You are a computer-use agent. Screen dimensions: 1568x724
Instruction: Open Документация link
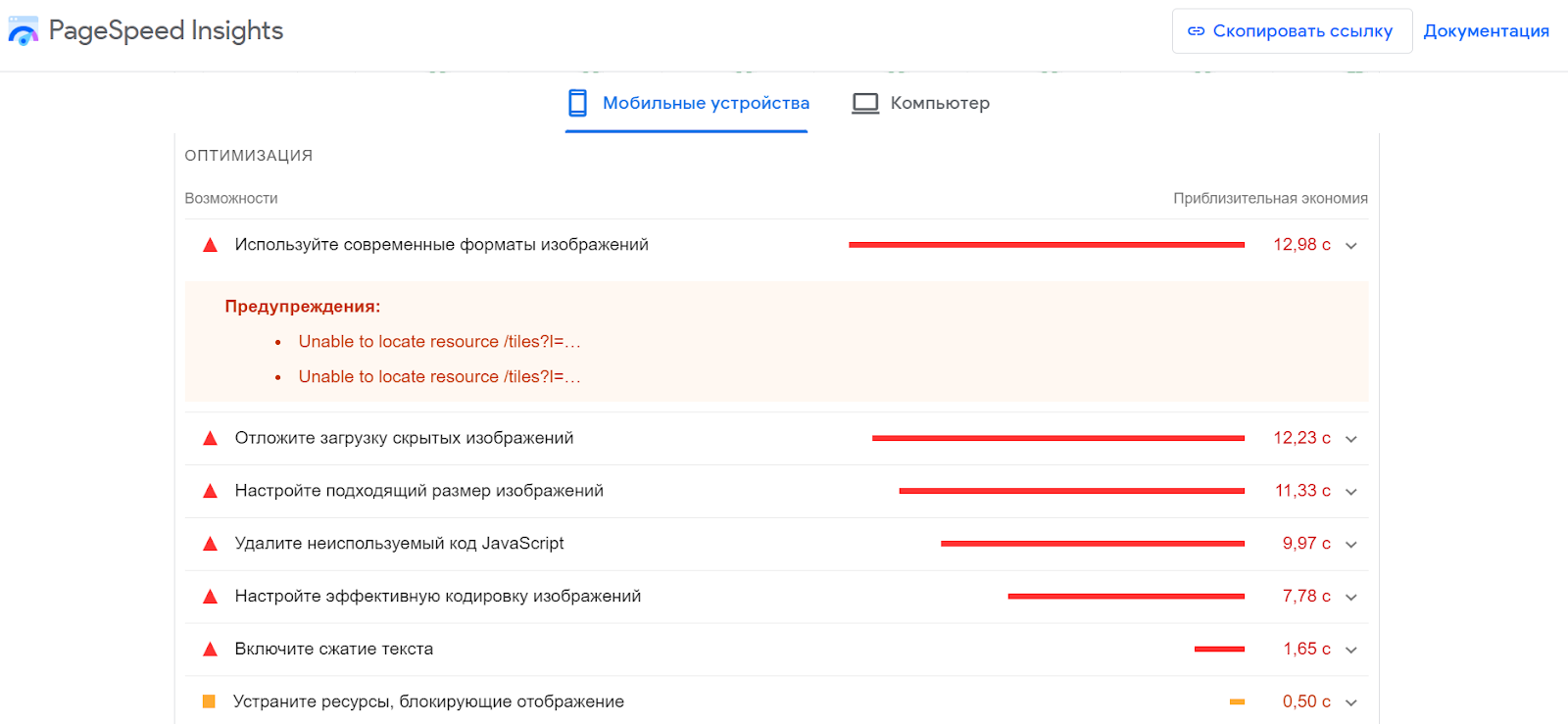click(x=1486, y=31)
